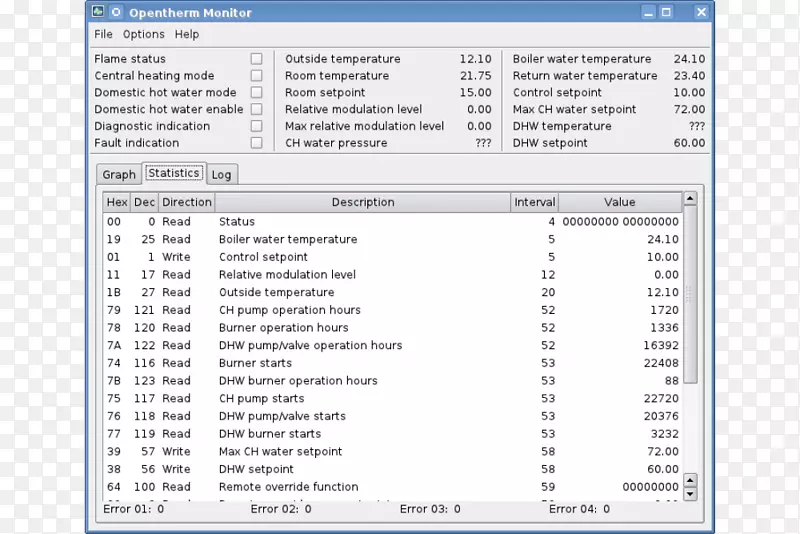
Task: Switch to the Log tab
Action: point(222,174)
